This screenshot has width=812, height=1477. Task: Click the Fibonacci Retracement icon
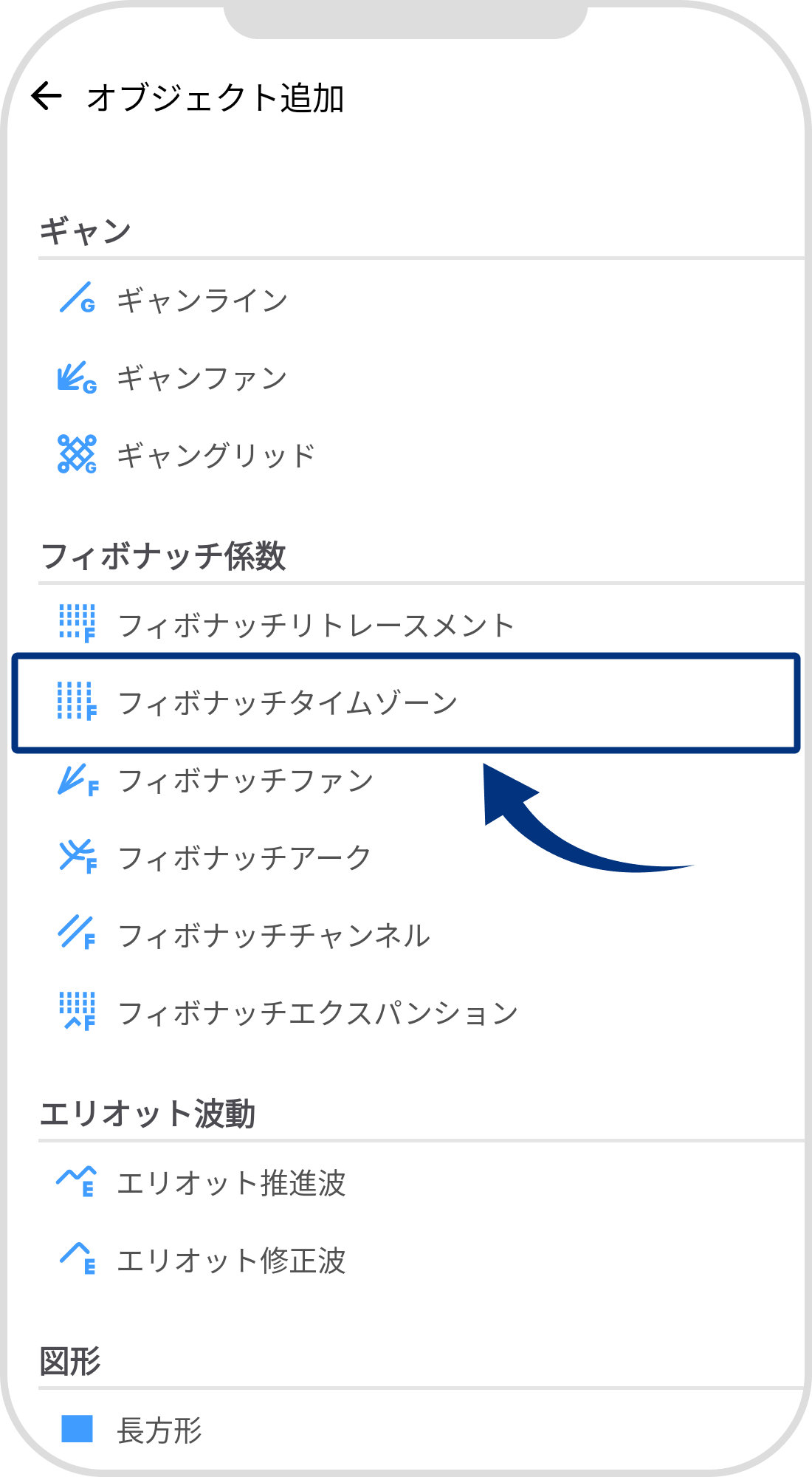point(76,624)
